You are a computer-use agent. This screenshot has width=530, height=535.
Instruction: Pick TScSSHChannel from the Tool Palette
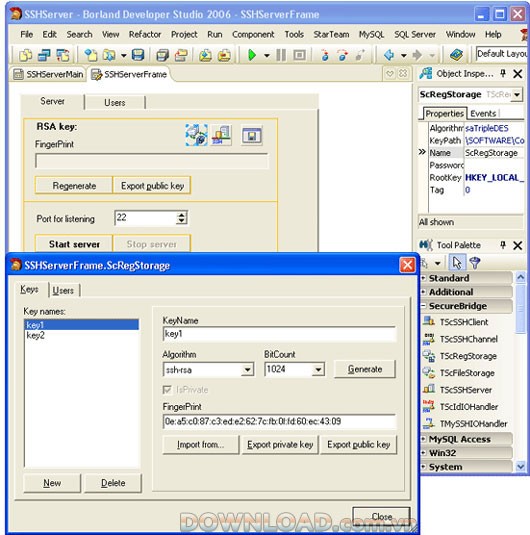(x=468, y=339)
